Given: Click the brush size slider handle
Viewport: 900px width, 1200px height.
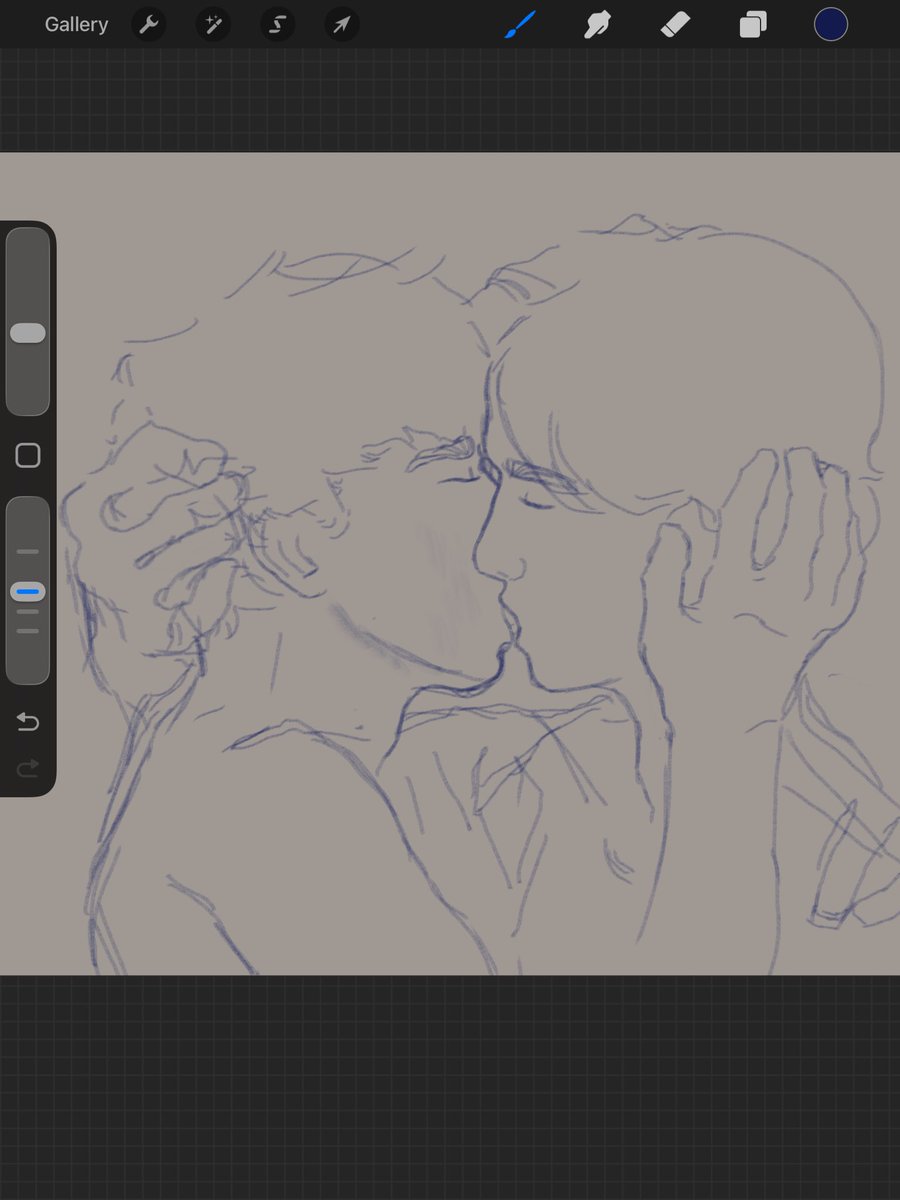Looking at the screenshot, I should click(28, 333).
